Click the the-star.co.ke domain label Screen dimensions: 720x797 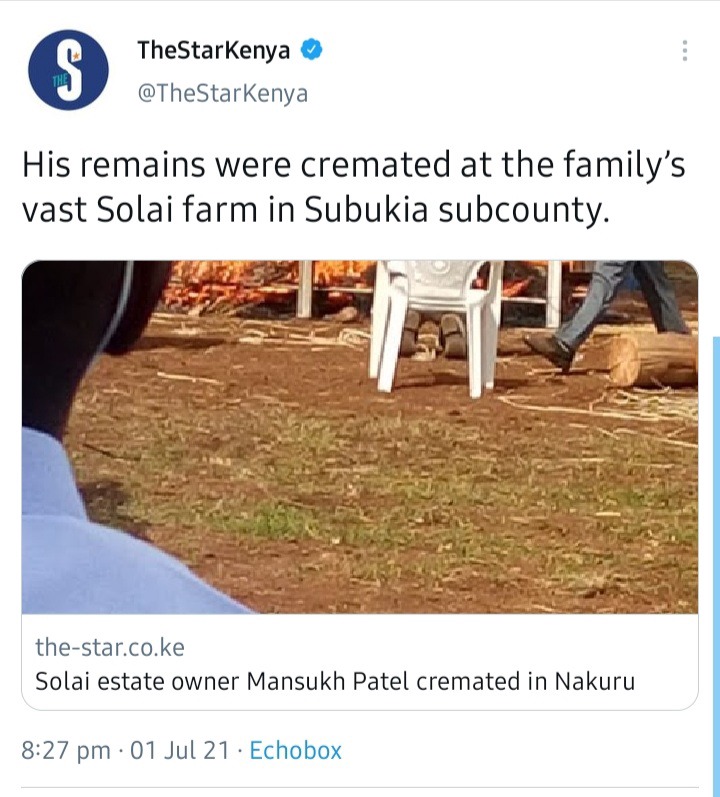[x=110, y=647]
